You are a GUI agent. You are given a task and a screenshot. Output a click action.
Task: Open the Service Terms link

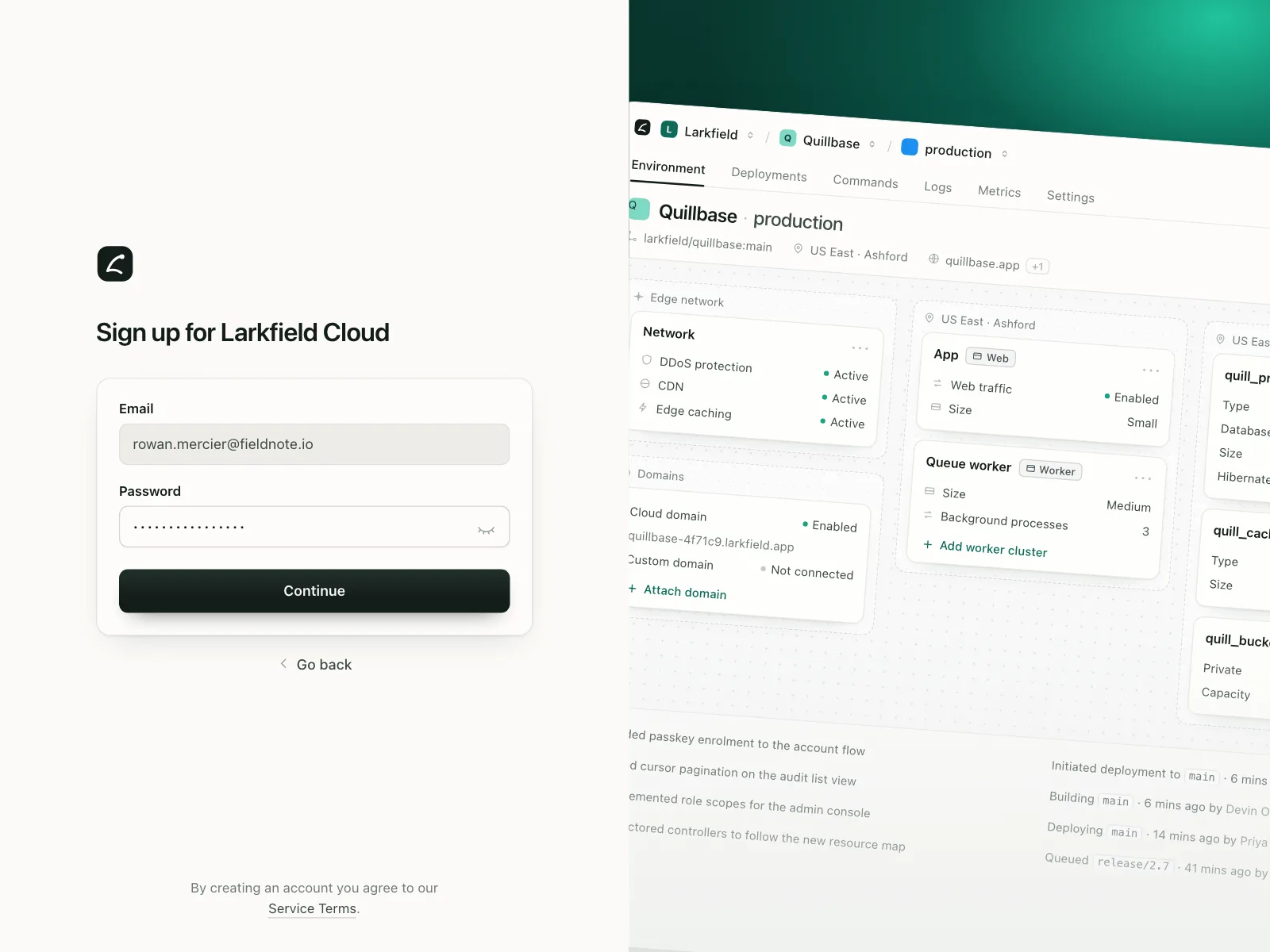click(x=312, y=909)
